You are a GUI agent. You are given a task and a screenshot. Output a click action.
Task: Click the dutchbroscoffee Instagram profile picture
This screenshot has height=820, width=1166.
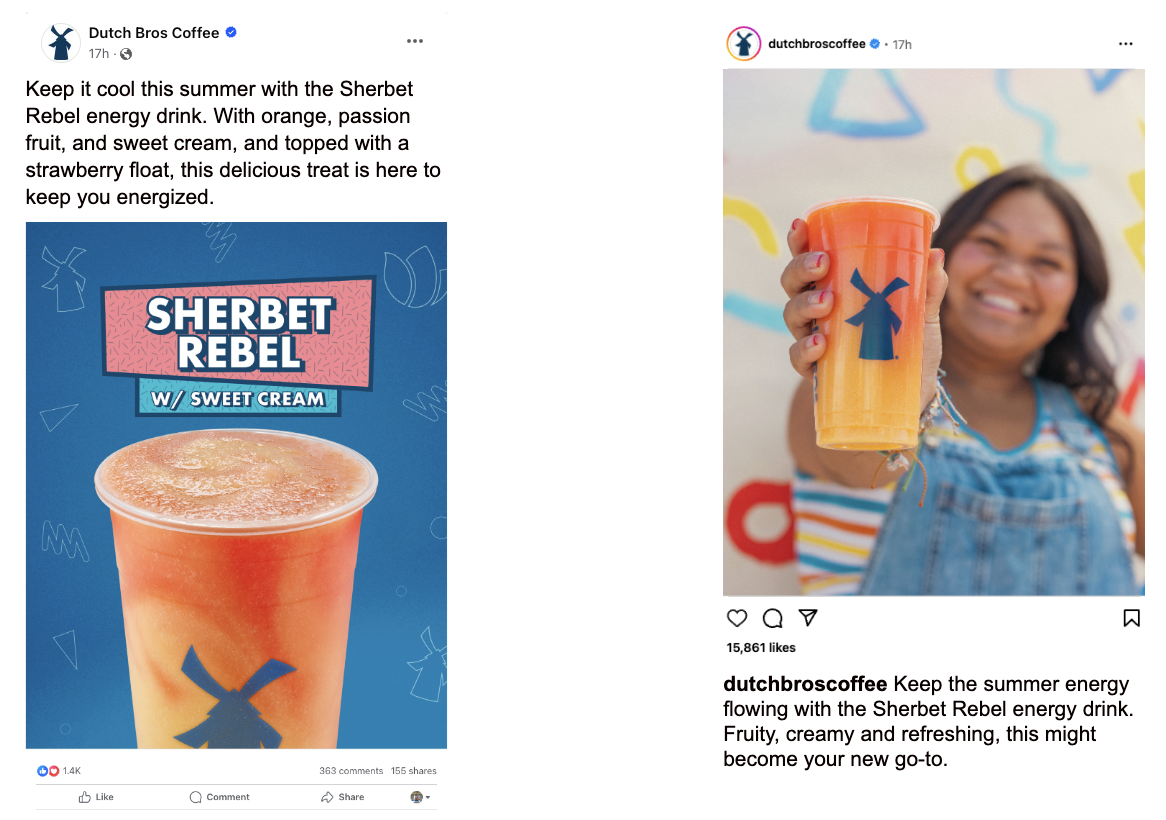click(743, 44)
